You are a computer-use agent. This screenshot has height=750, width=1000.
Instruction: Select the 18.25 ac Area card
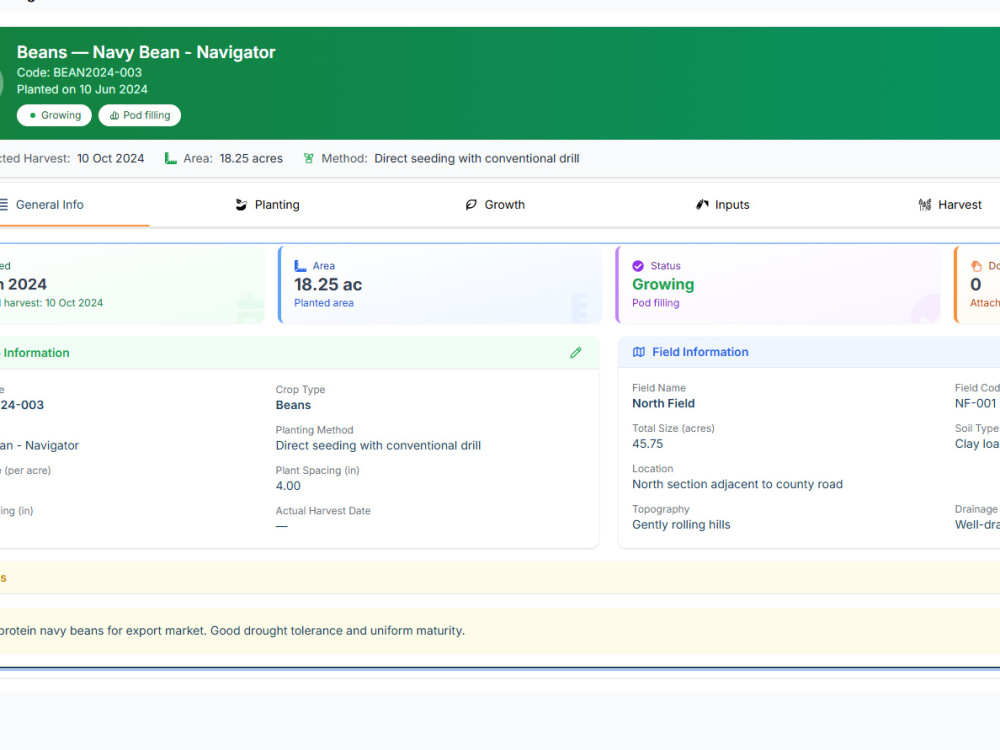coord(439,284)
